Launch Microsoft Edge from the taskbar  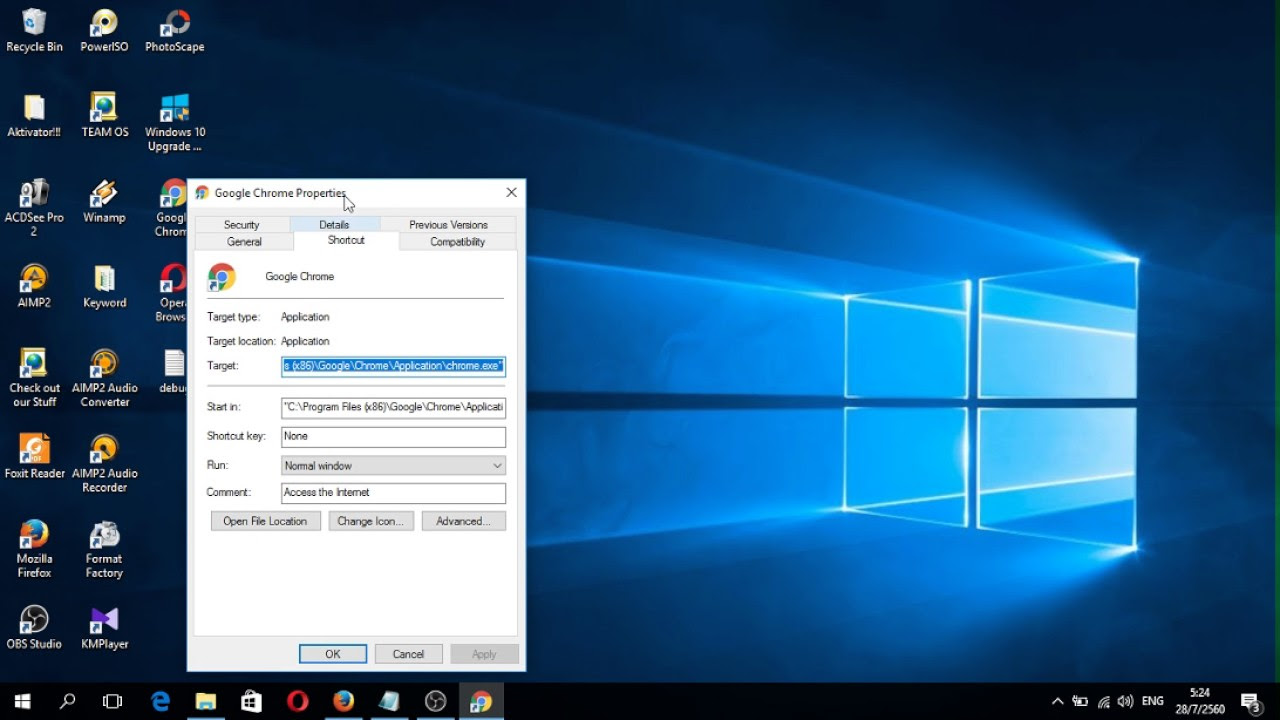160,701
